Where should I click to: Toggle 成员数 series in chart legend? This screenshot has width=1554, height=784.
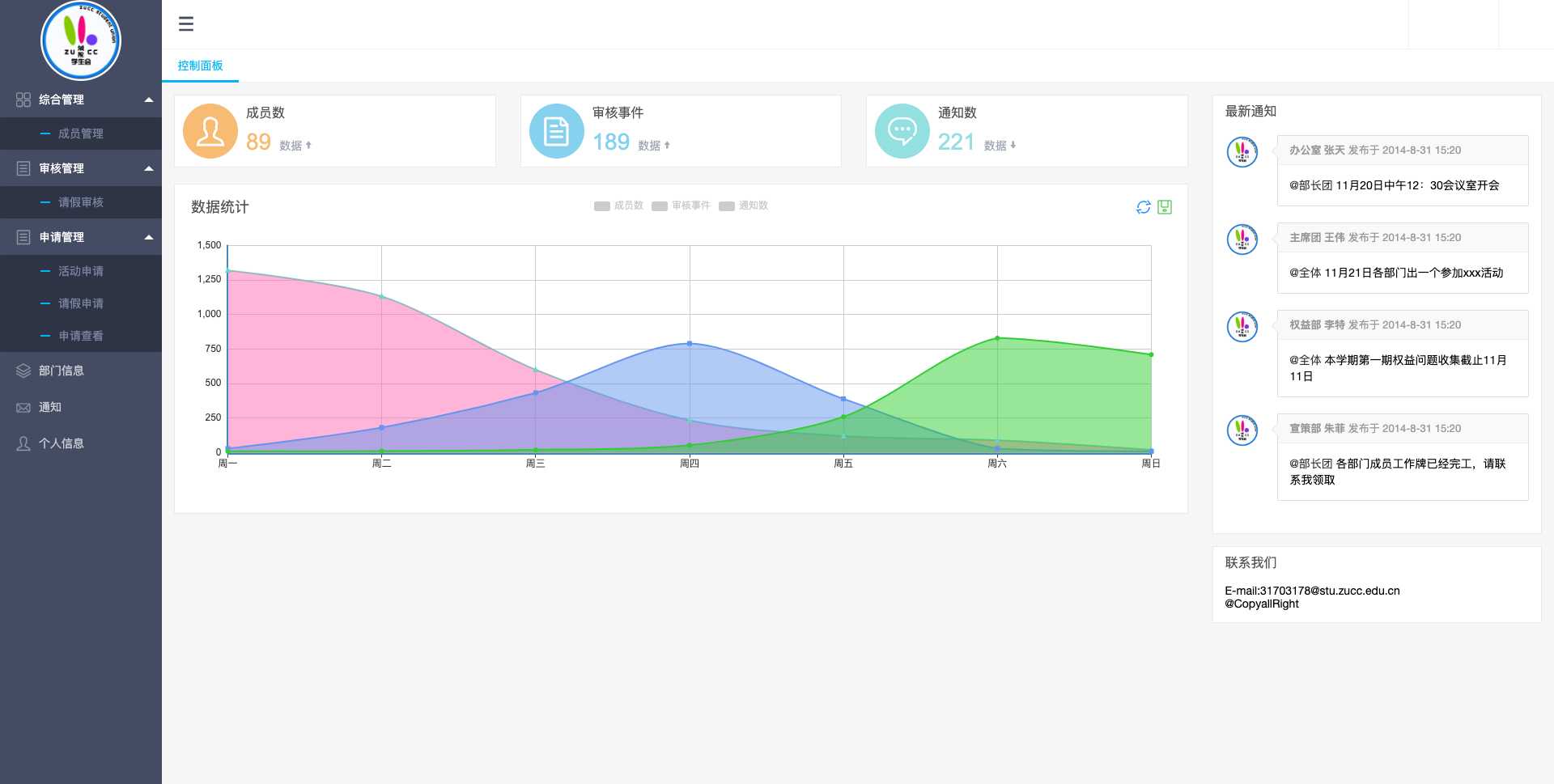point(618,206)
